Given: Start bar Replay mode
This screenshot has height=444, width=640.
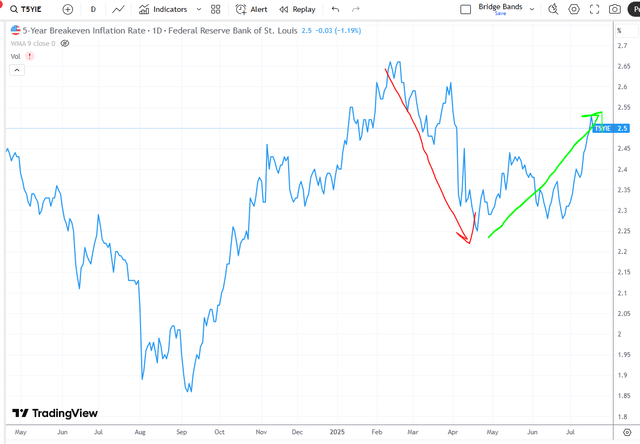Looking at the screenshot, I should [x=297, y=9].
